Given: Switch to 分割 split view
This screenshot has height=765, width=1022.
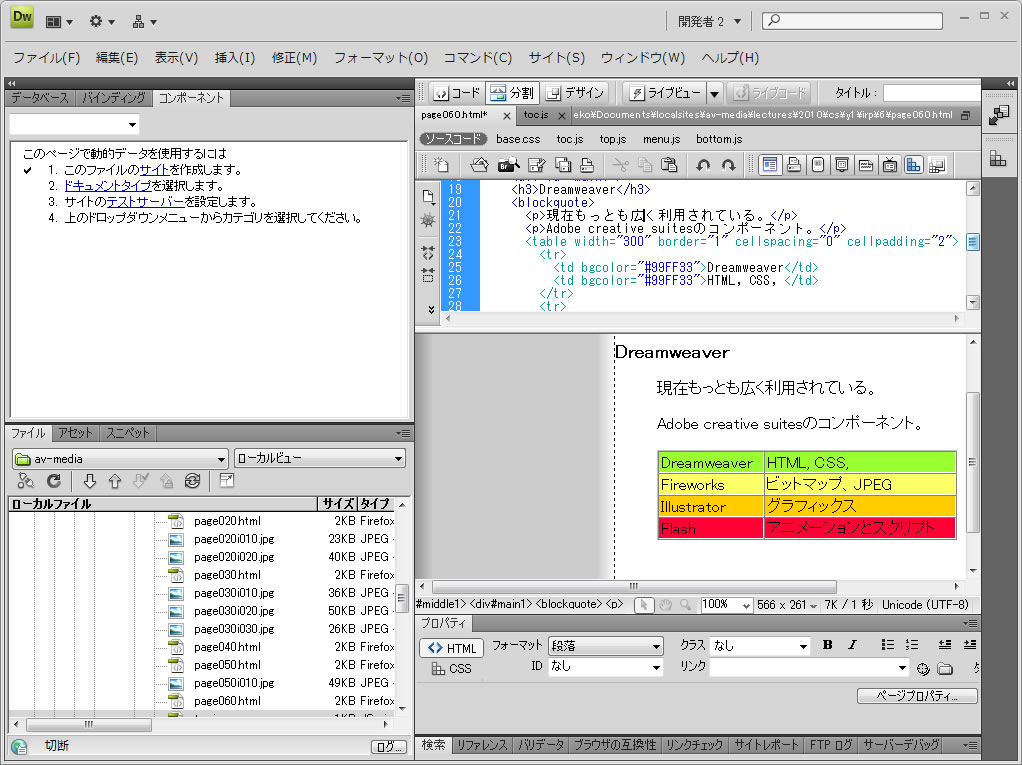Looking at the screenshot, I should [x=512, y=93].
